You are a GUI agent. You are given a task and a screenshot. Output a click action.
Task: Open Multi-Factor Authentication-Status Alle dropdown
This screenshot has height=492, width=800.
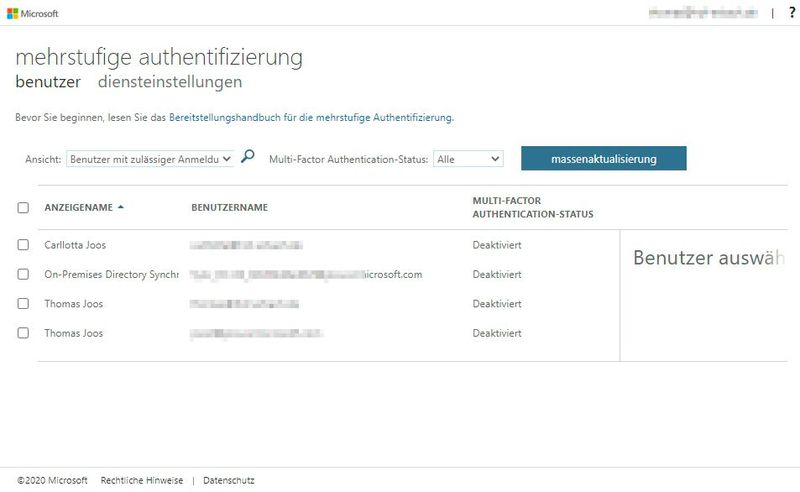[468, 159]
